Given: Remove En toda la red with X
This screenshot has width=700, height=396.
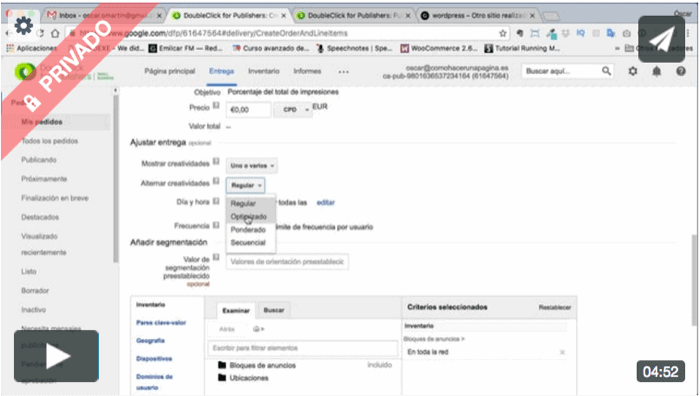Looking at the screenshot, I should [562, 352].
